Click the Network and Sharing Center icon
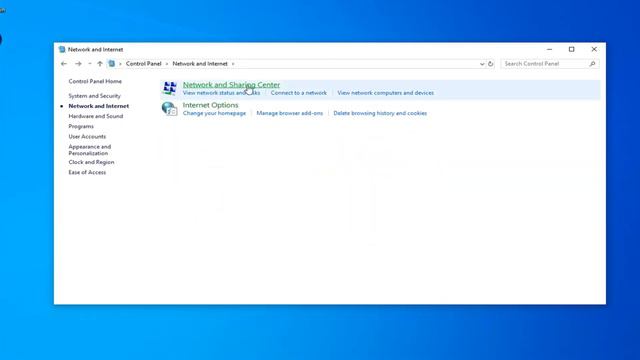 pyautogui.click(x=169, y=88)
